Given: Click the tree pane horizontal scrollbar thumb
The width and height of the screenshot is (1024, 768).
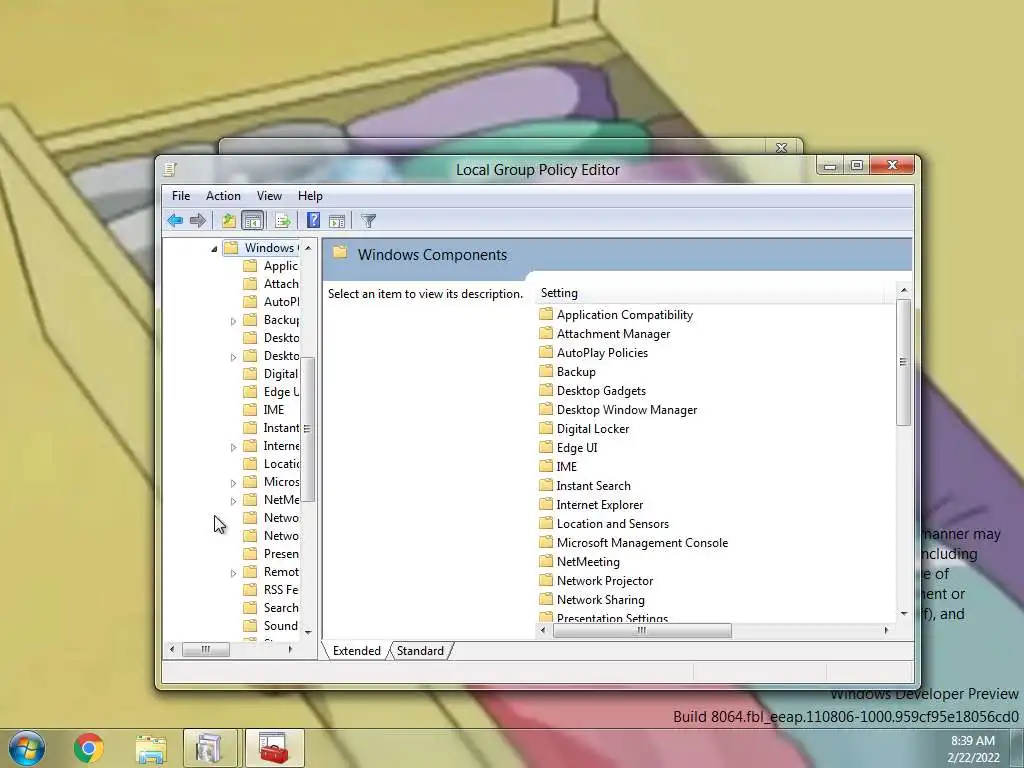Looking at the screenshot, I should pyautogui.click(x=206, y=649).
